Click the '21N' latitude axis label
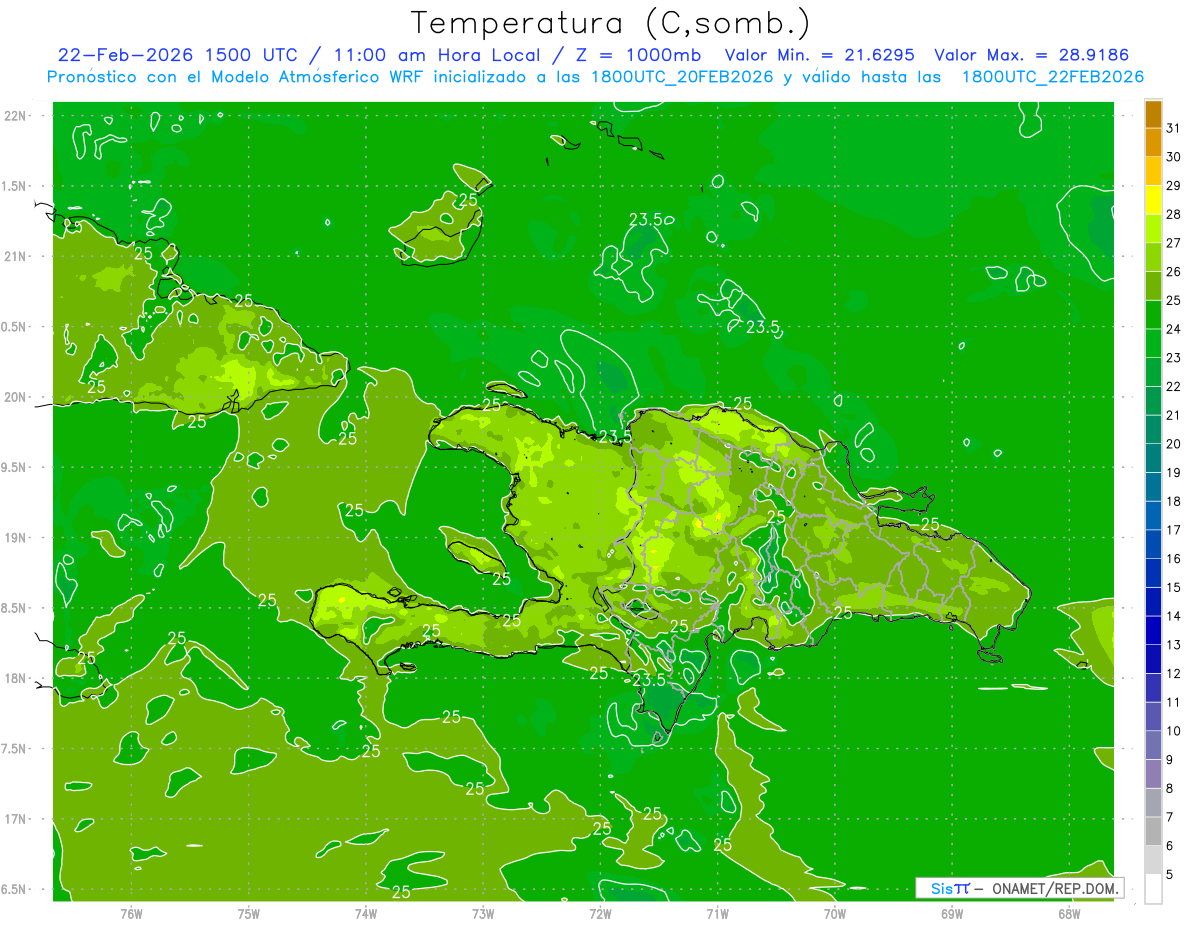This screenshot has height=927, width=1200. click(x=14, y=256)
